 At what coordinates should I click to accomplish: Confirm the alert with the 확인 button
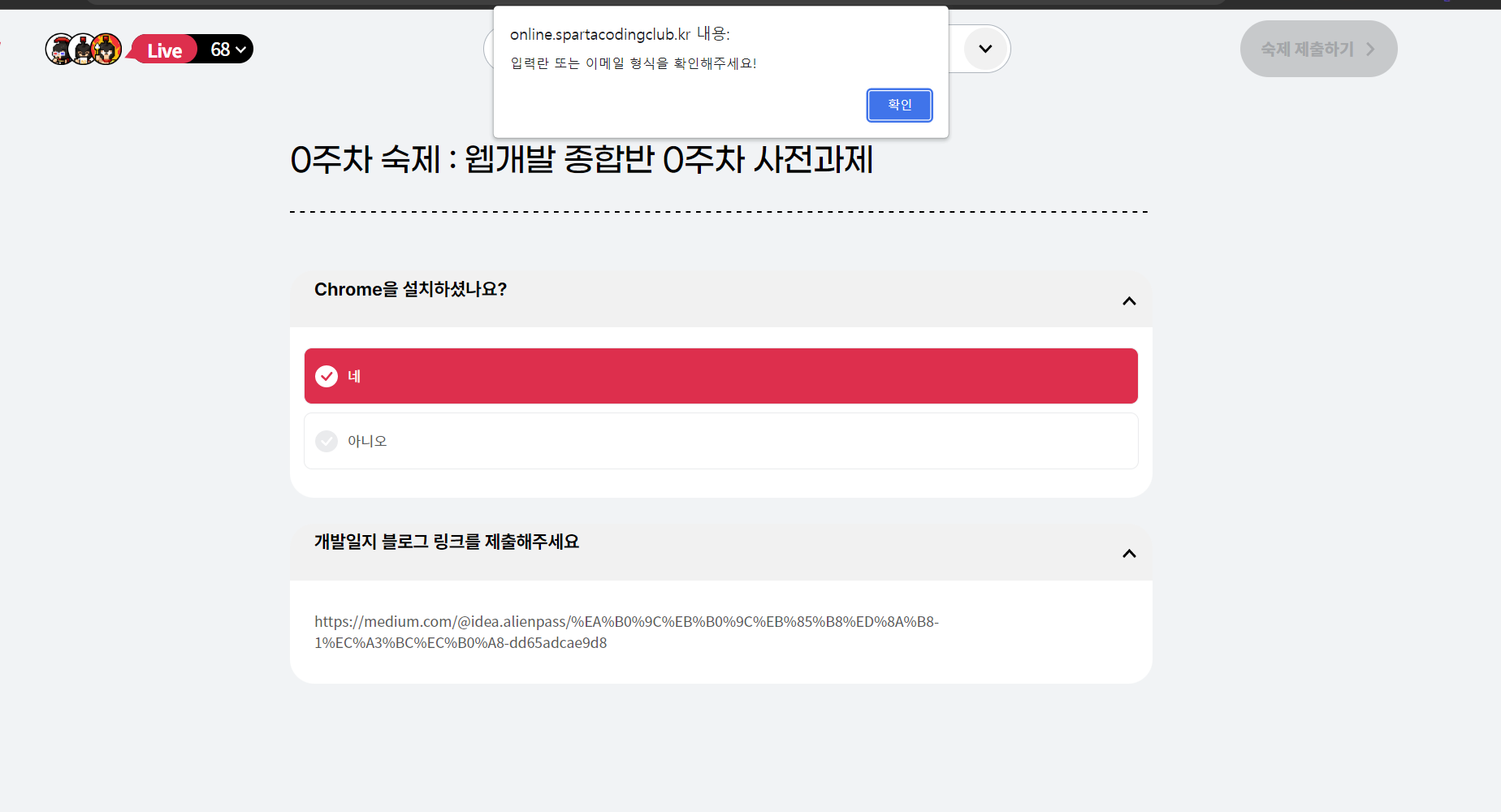pos(899,105)
